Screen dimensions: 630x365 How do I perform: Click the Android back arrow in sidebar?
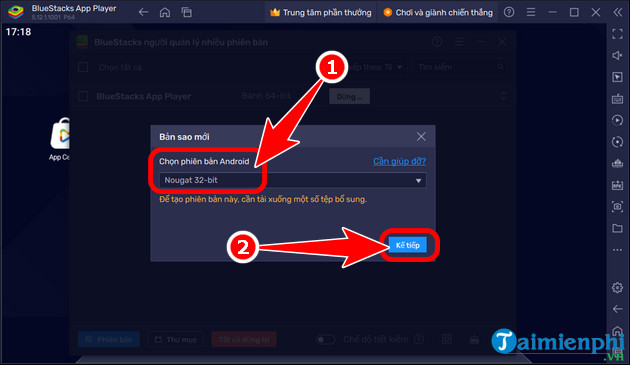pyautogui.click(x=617, y=309)
